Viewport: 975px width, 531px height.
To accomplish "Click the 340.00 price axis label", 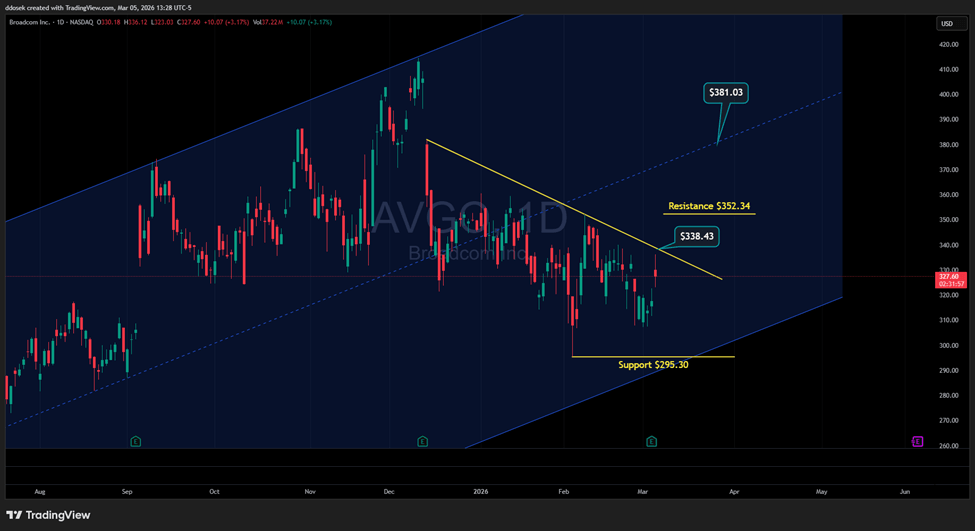I will tap(949, 245).
